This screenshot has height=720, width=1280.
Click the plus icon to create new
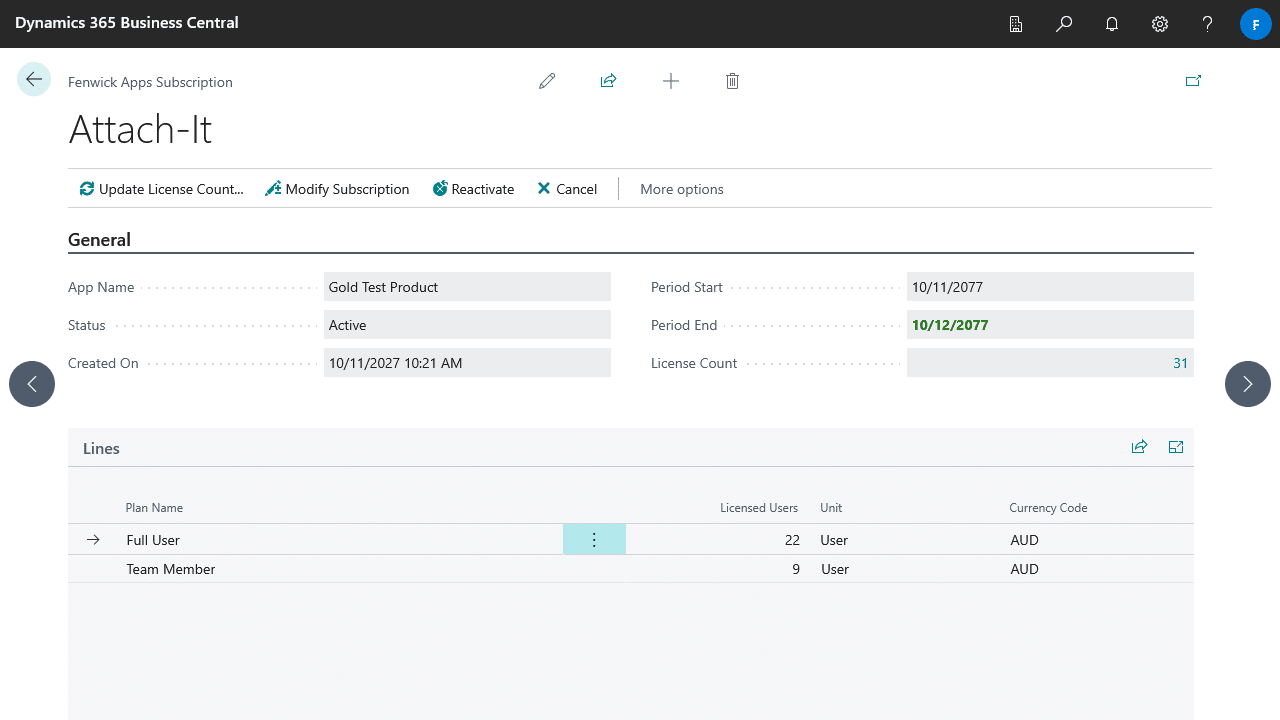(x=671, y=81)
